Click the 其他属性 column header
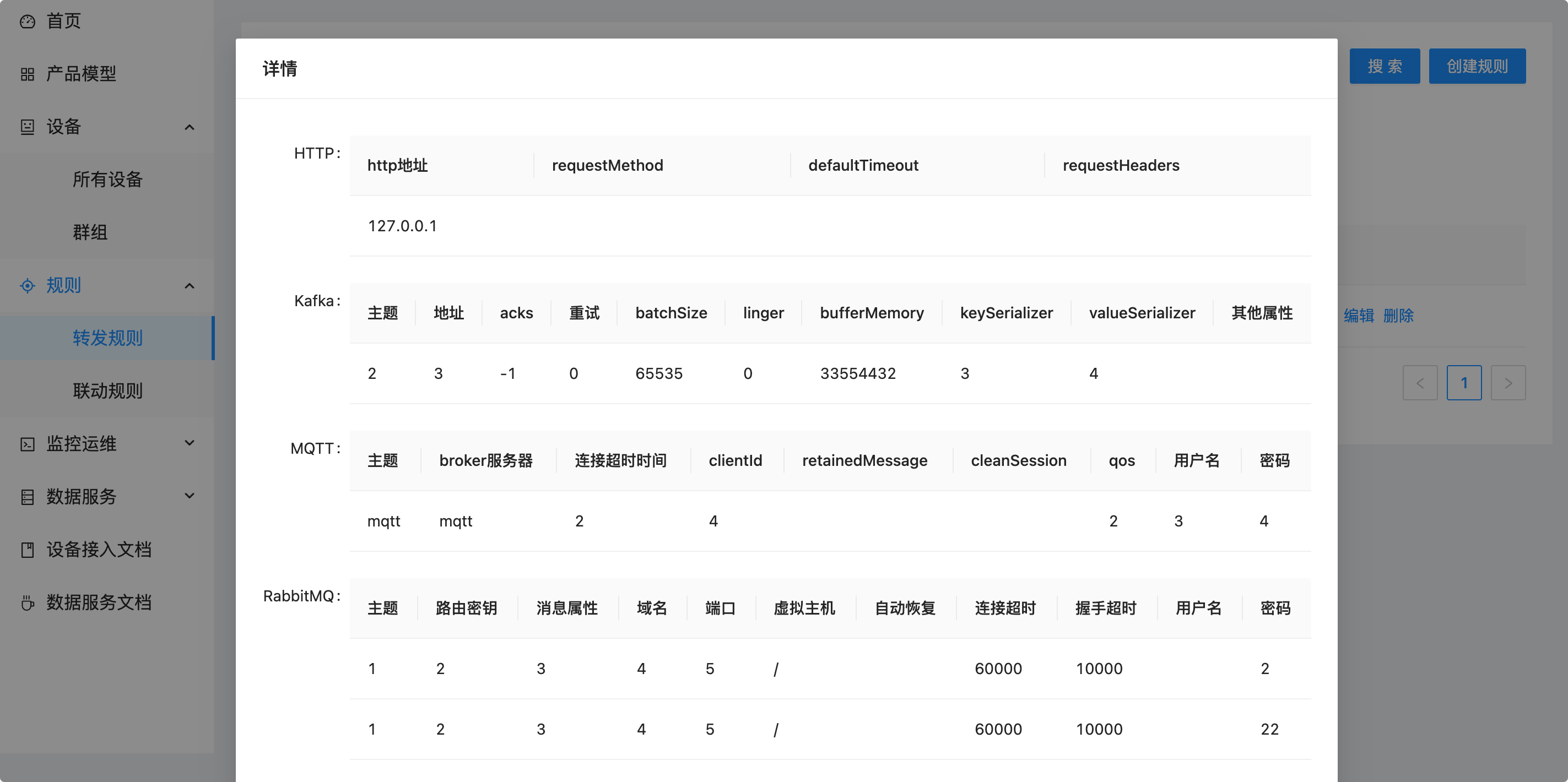This screenshot has height=782, width=1568. pyautogui.click(x=1261, y=313)
